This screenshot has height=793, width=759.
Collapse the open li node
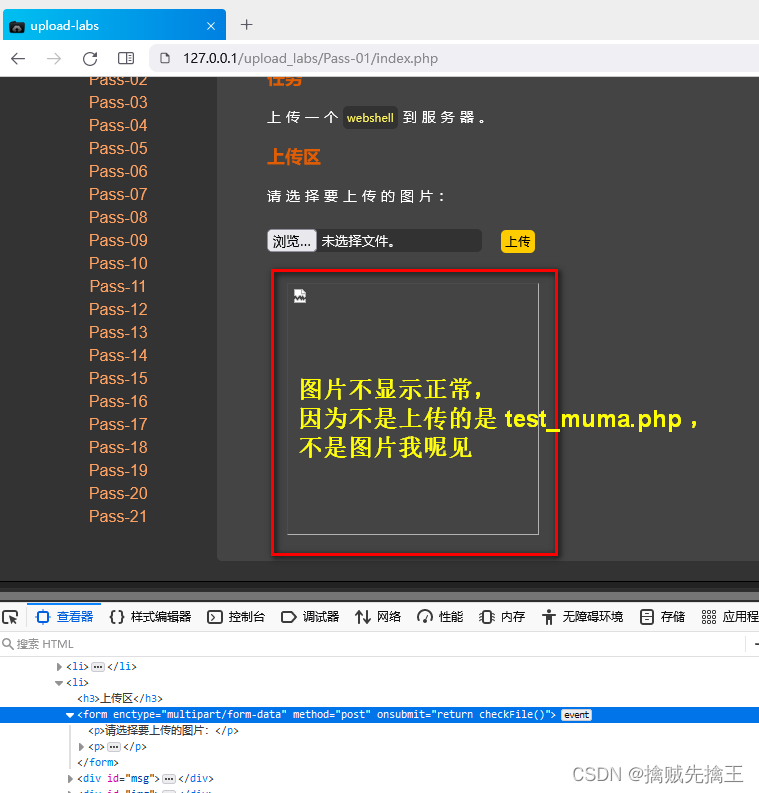coord(59,683)
